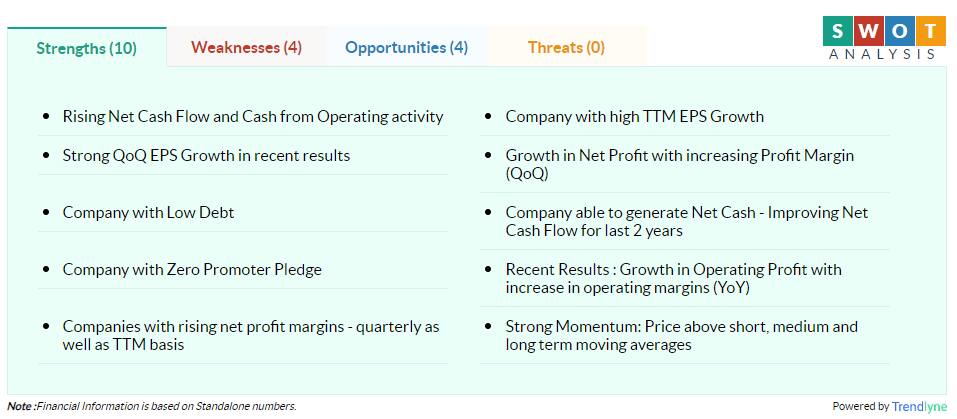Select the Threats (0) tab

pos(566,47)
